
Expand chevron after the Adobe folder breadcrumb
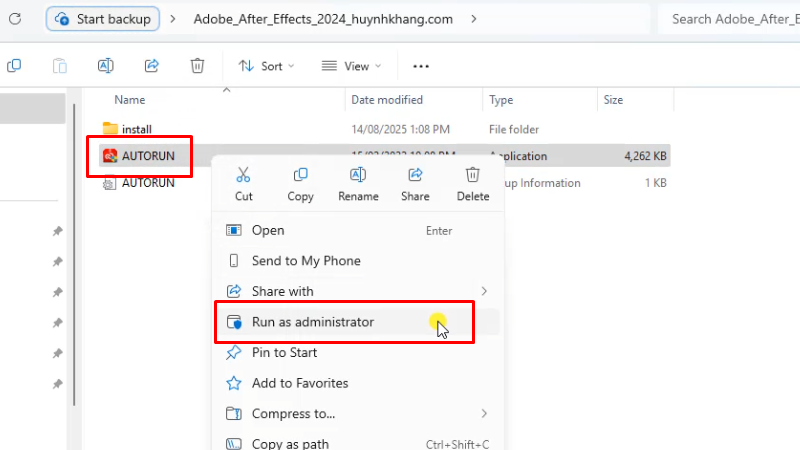click(474, 19)
